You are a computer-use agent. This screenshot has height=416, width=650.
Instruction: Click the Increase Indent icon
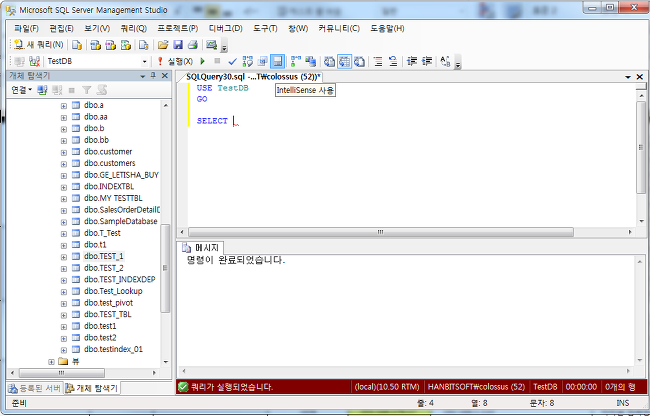(x=427, y=61)
